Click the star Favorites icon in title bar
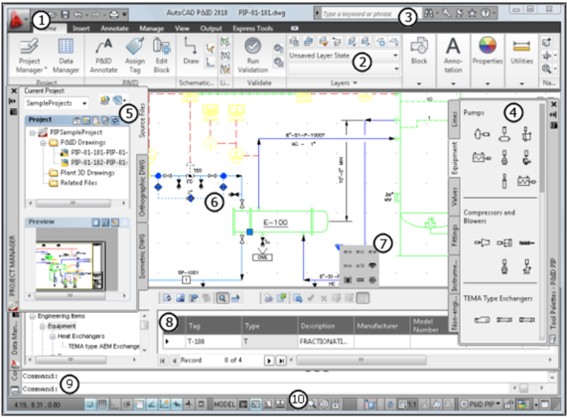Viewport: 567px width, 418px height. (x=472, y=13)
